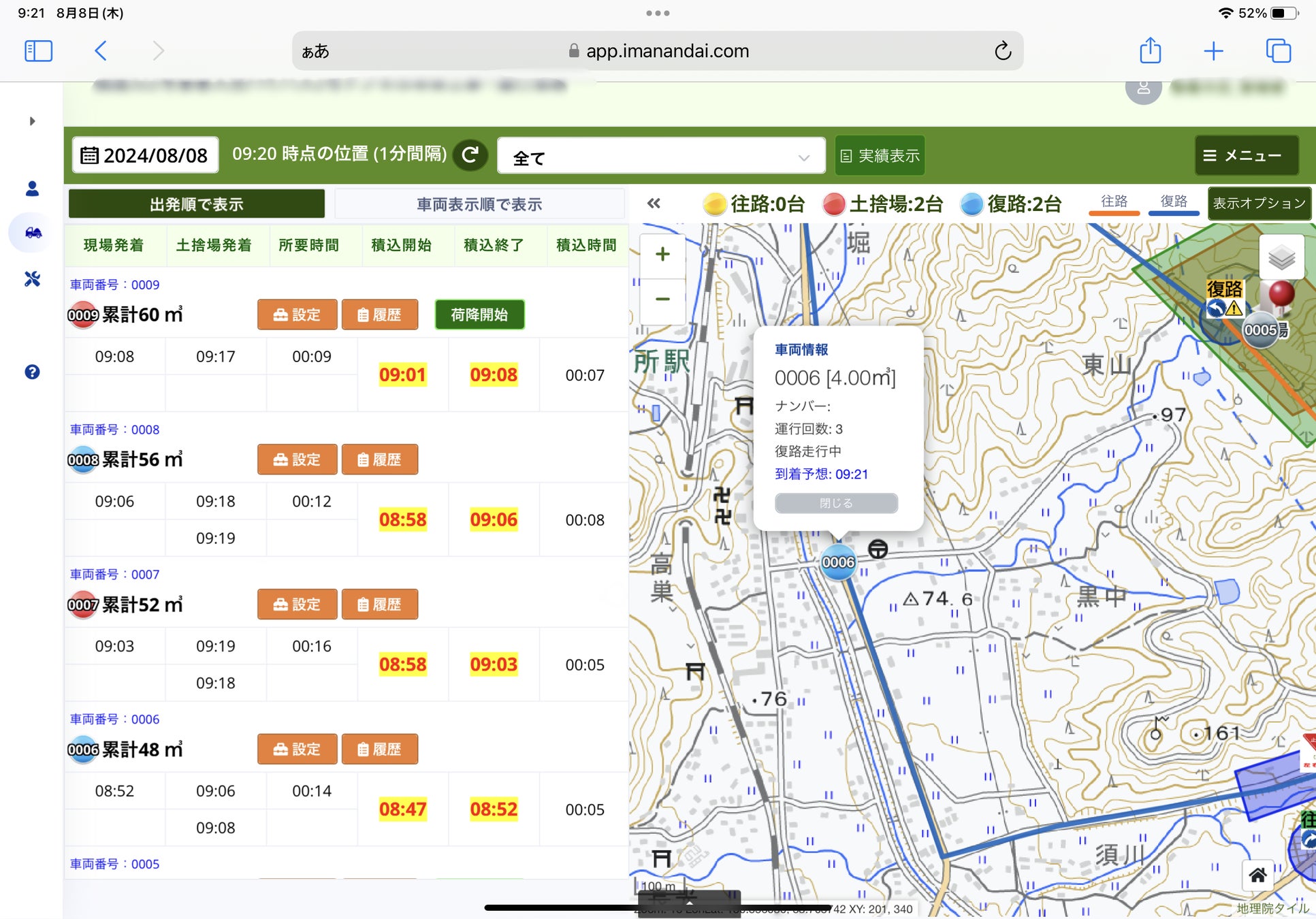Switch to 車両表示順で表示 sorting

pyautogui.click(x=479, y=204)
